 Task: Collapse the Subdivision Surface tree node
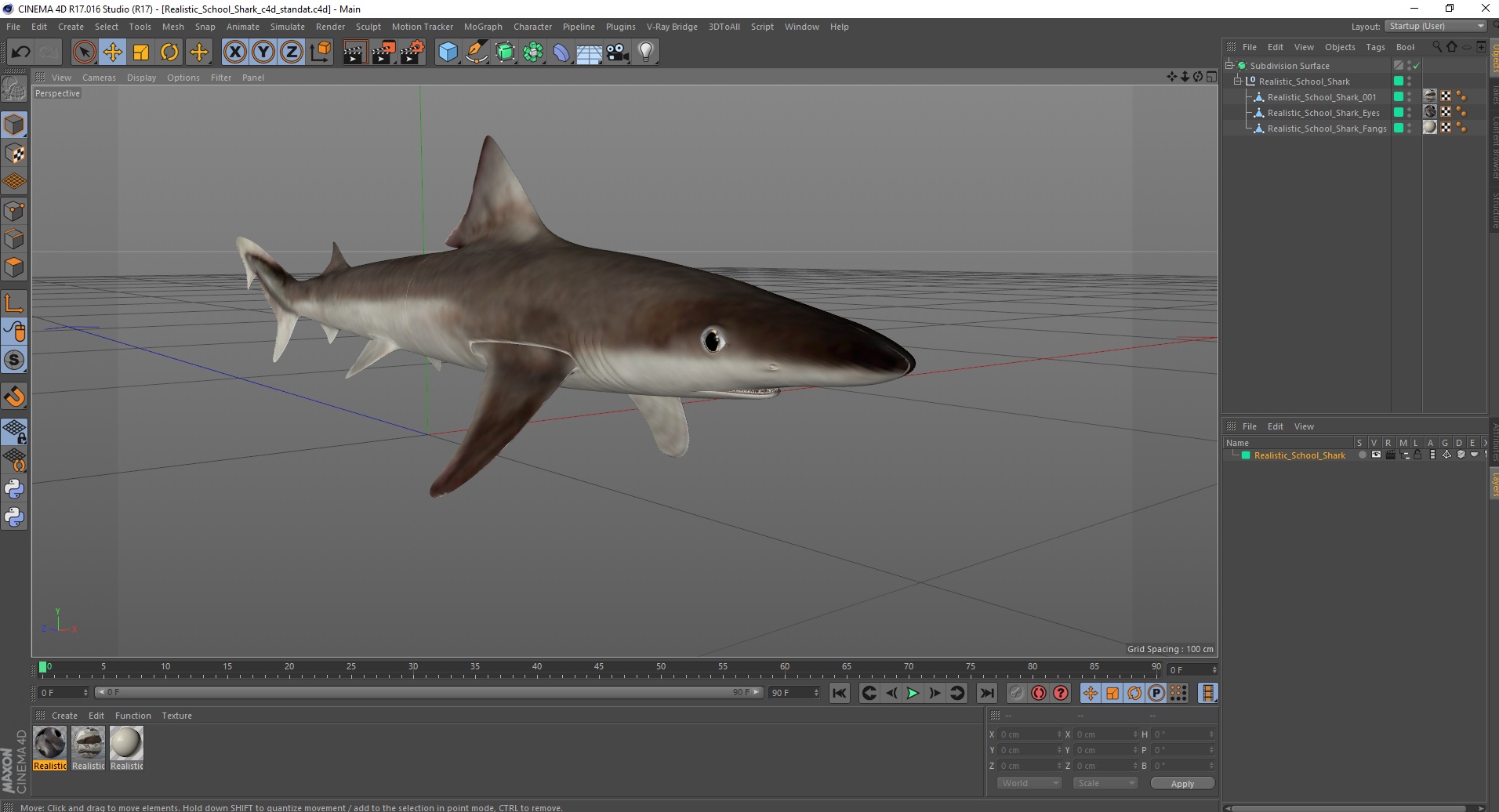(1229, 66)
